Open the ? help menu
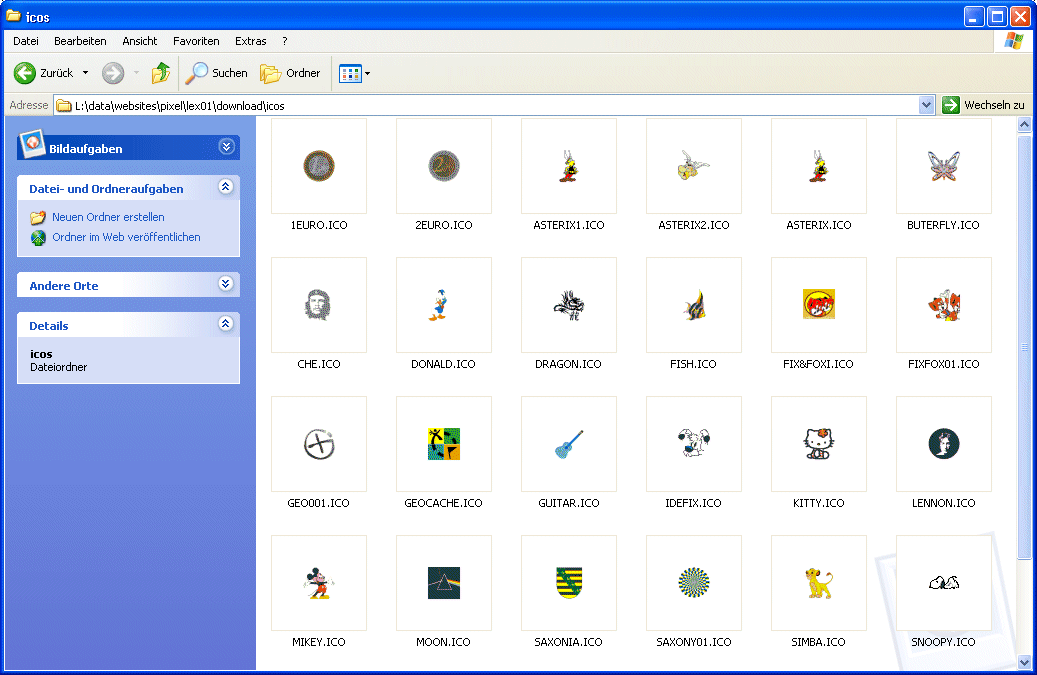The height and width of the screenshot is (675, 1037). [x=284, y=41]
